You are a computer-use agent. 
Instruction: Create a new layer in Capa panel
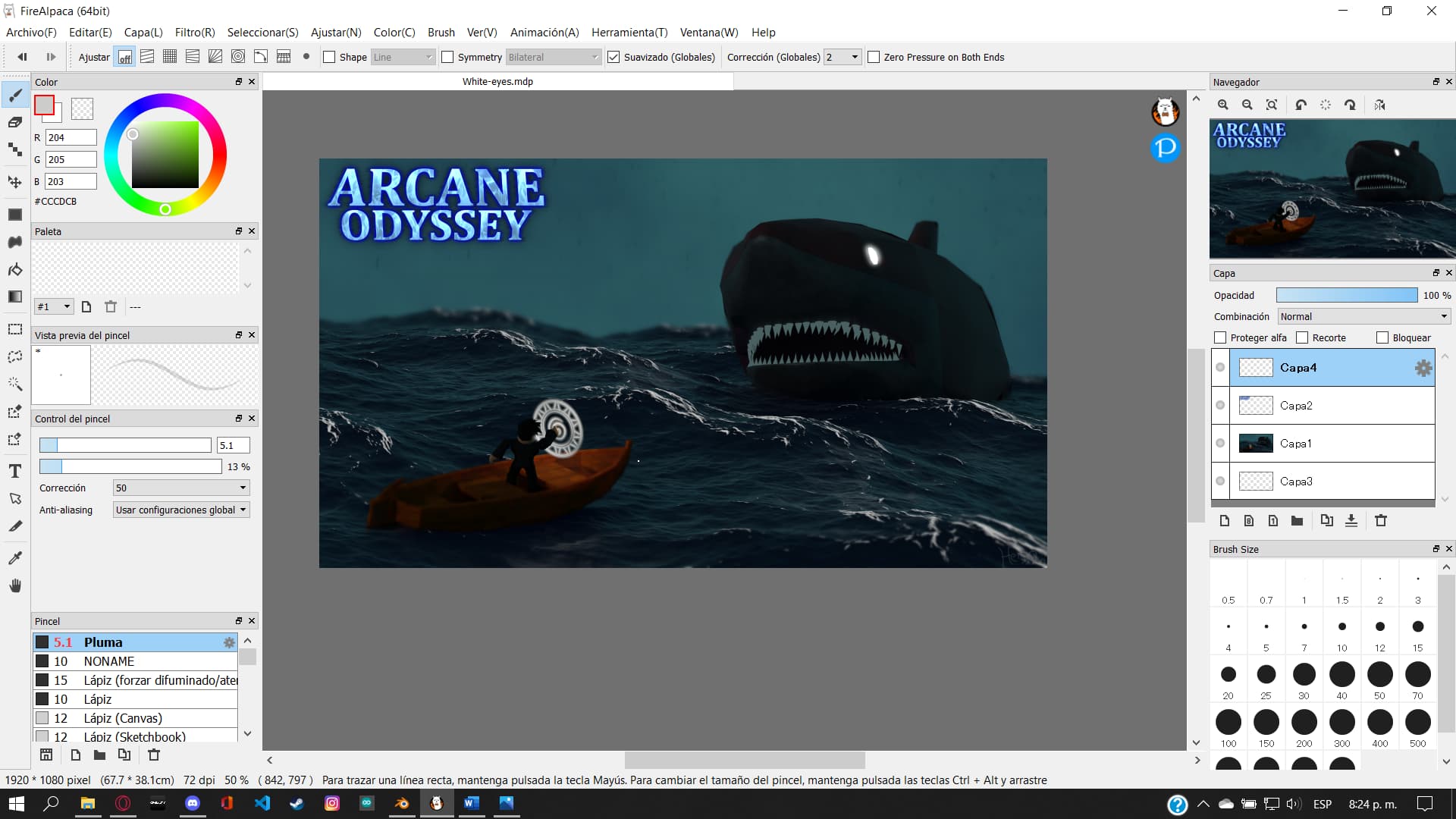click(1225, 520)
